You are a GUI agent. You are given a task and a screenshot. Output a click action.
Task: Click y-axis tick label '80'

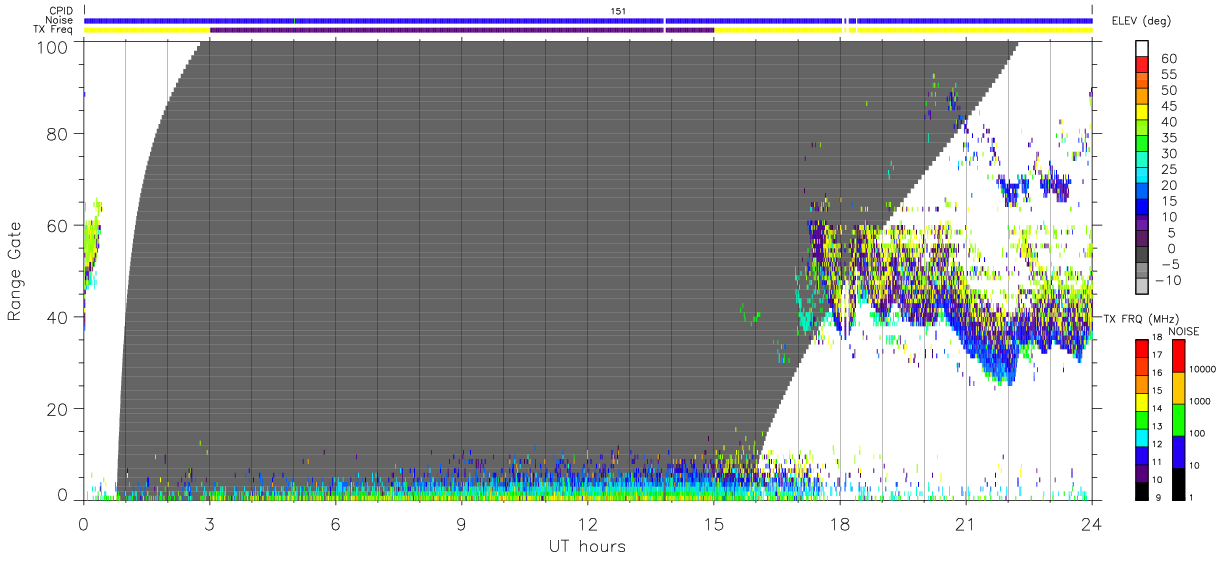click(59, 133)
